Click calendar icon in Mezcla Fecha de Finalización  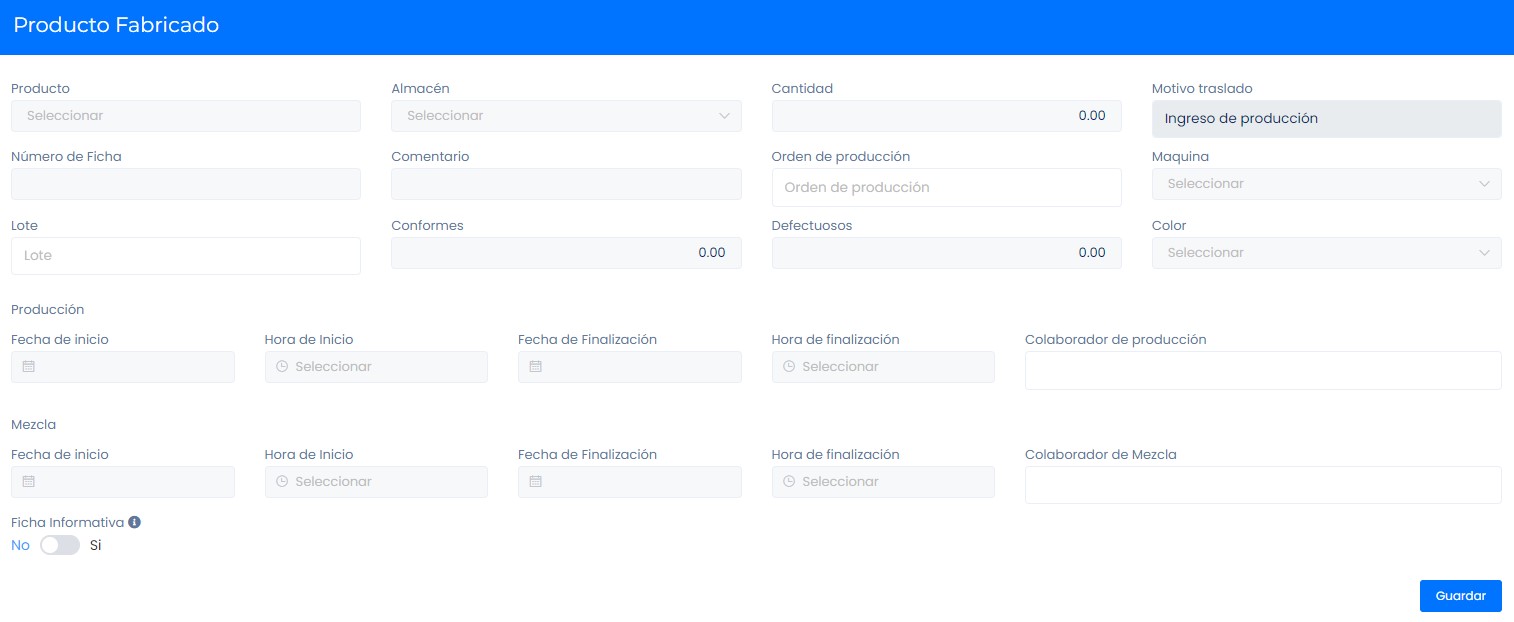(x=536, y=482)
